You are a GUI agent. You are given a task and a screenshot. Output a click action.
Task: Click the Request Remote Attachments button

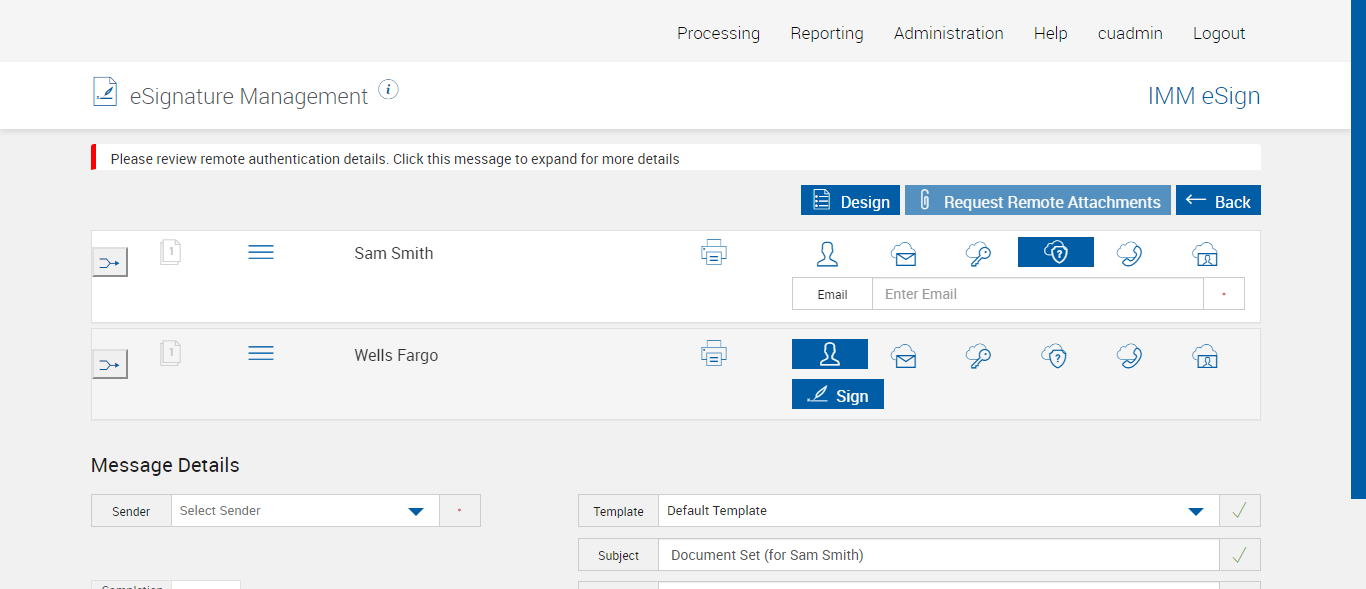1038,201
